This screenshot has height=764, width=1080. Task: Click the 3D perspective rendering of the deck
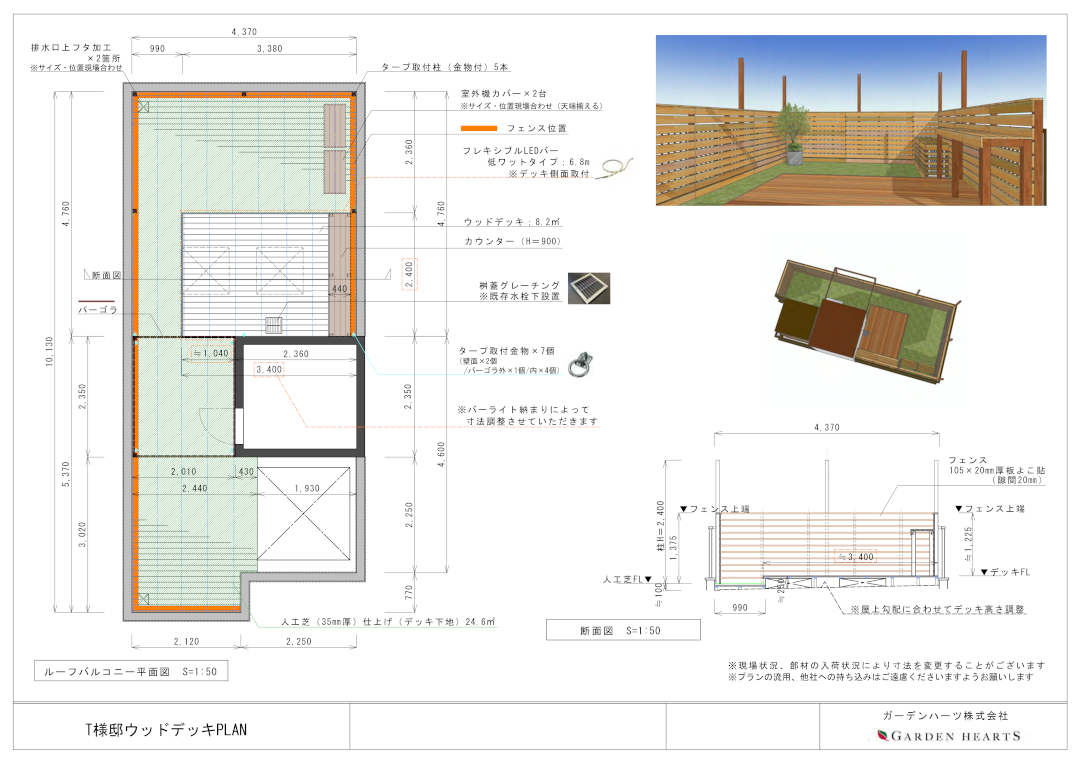click(851, 121)
